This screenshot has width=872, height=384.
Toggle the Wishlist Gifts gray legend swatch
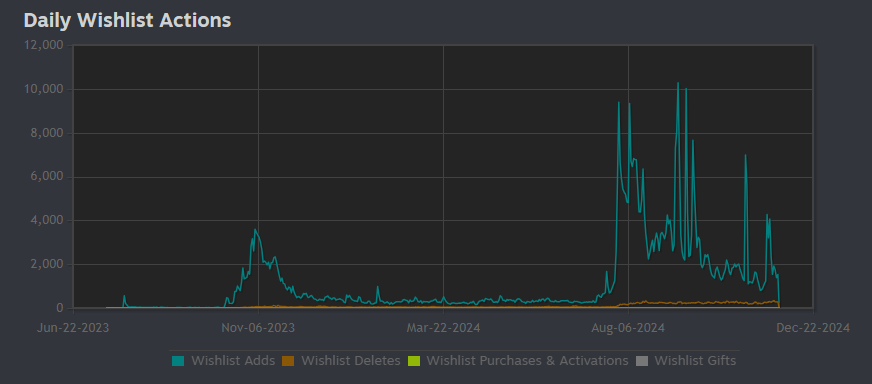pos(642,361)
